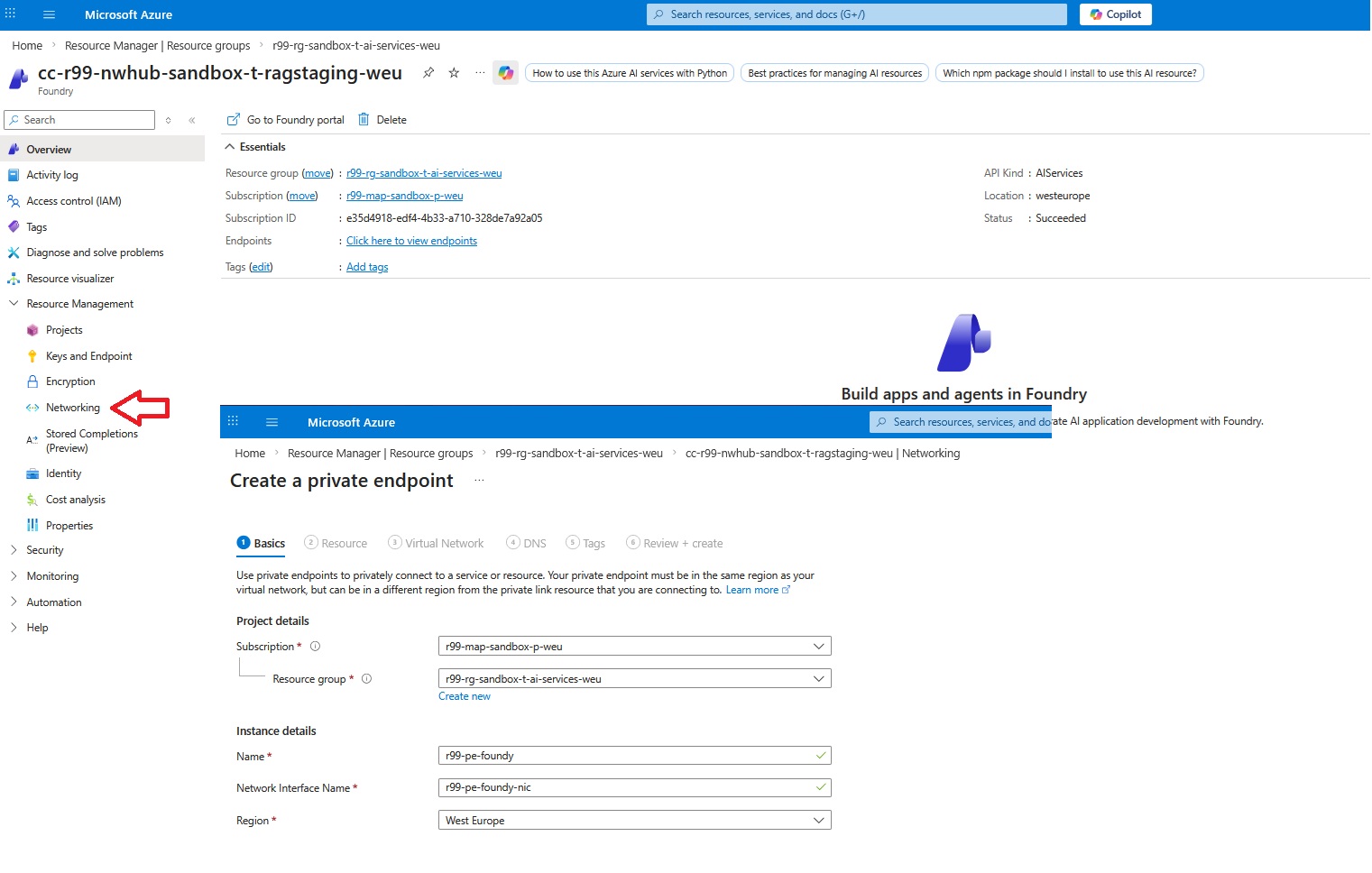
Task: Open Click here to view endpoints link
Action: click(x=411, y=240)
